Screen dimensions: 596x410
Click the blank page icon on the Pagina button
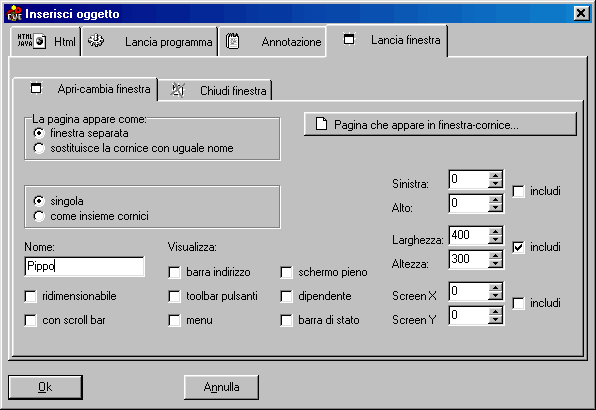(x=321, y=124)
